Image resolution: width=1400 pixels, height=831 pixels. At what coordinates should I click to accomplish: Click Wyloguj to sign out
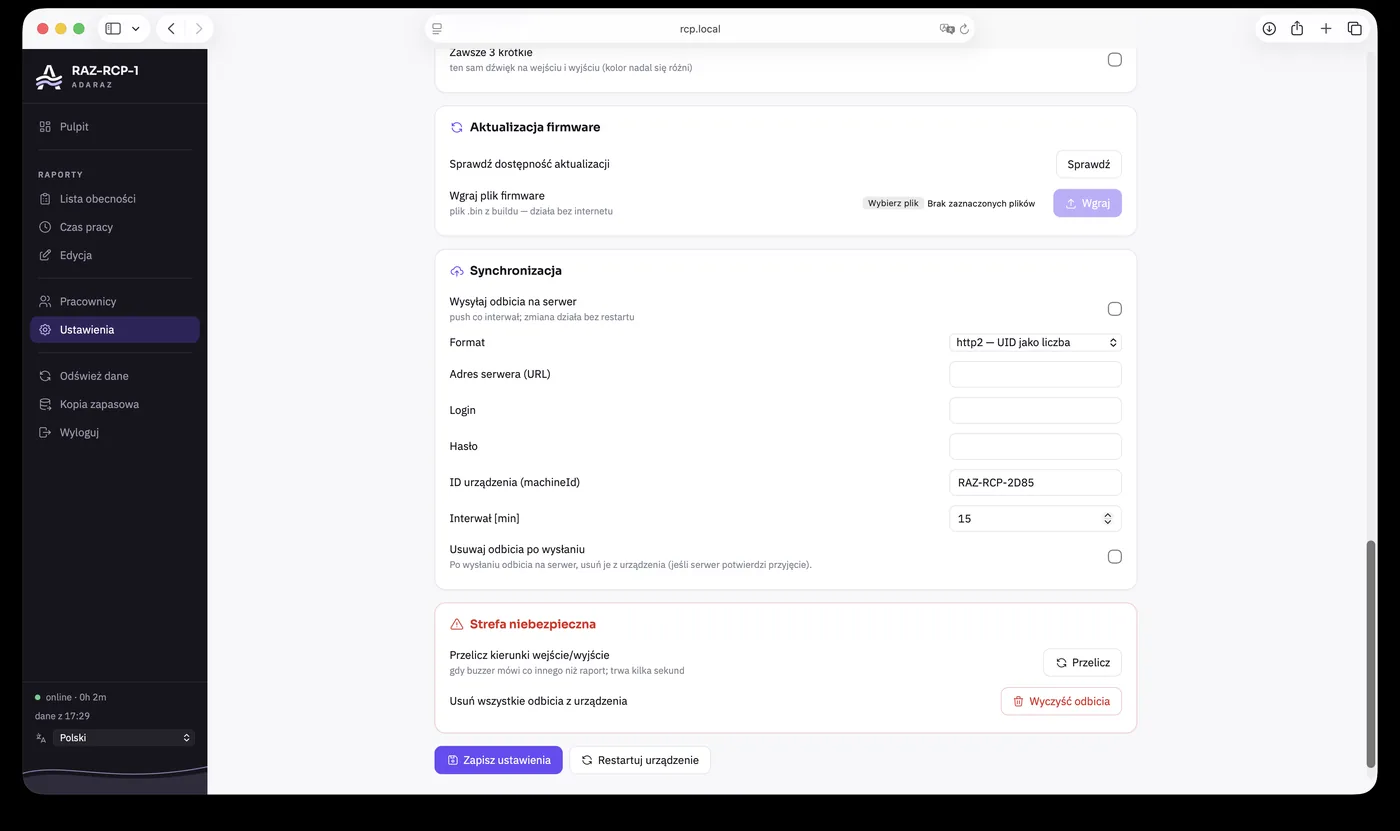click(x=115, y=432)
